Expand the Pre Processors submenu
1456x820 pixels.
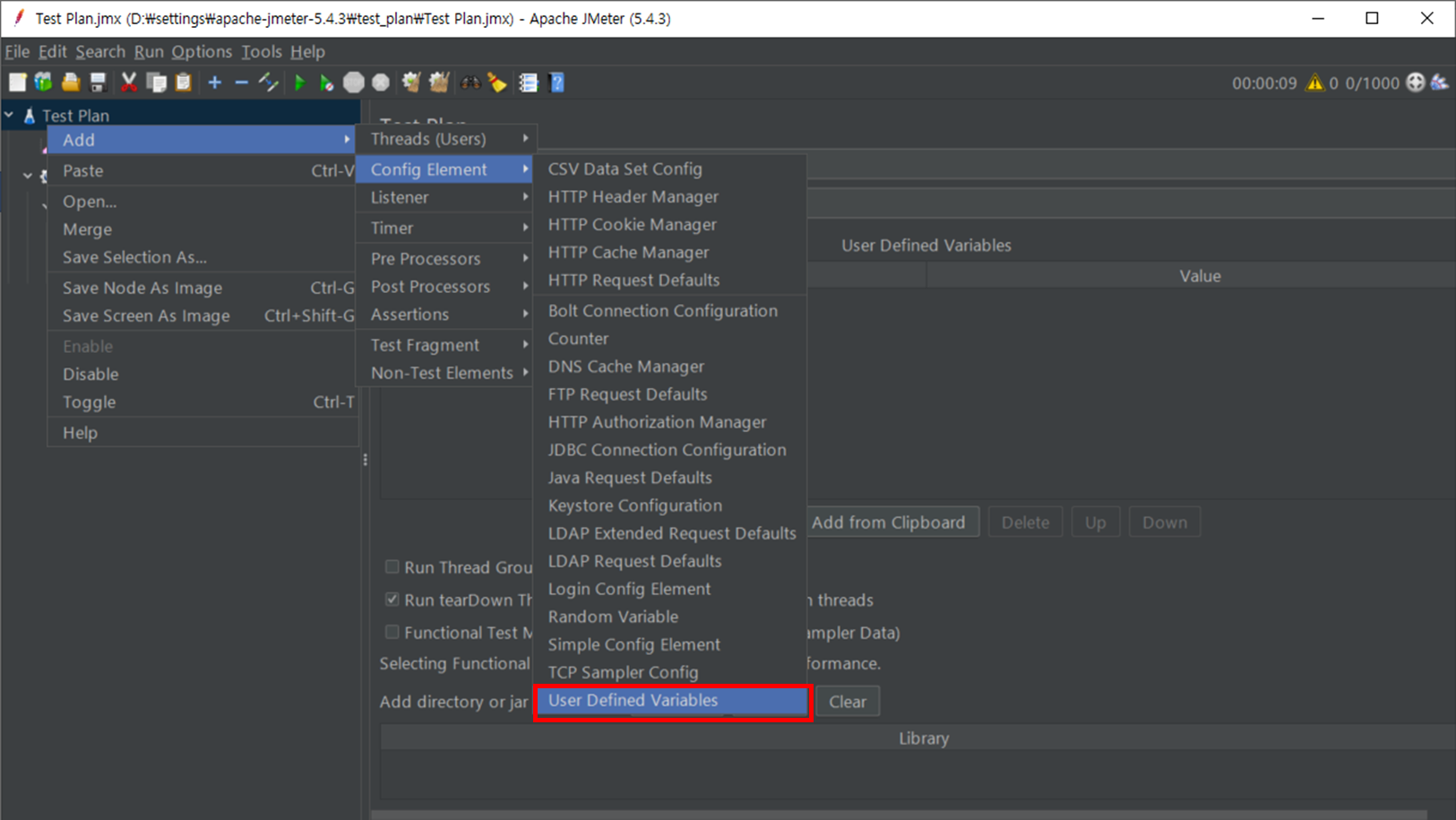coord(446,258)
